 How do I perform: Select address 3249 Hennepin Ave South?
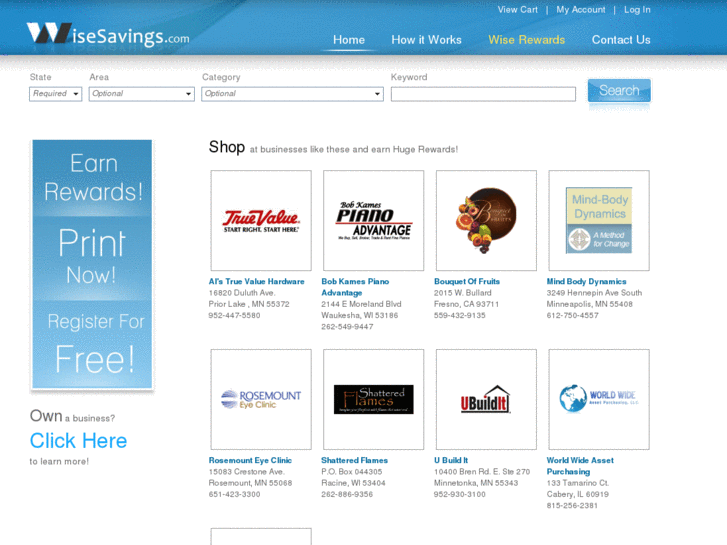[x=594, y=293]
